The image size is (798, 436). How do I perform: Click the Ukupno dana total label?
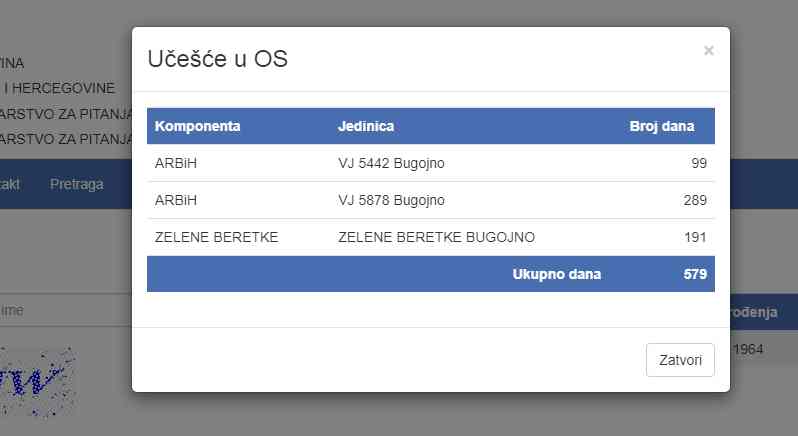(557, 274)
